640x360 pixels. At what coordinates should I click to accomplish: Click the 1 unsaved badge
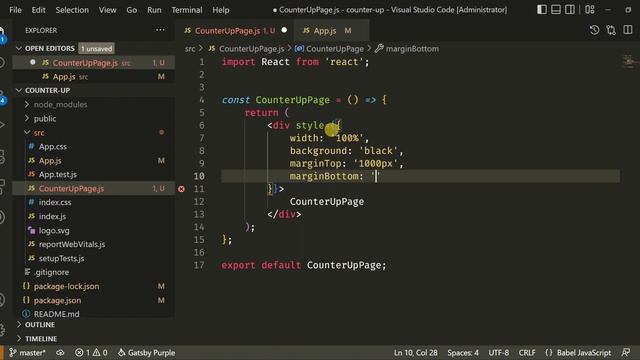pyautogui.click(x=96, y=49)
